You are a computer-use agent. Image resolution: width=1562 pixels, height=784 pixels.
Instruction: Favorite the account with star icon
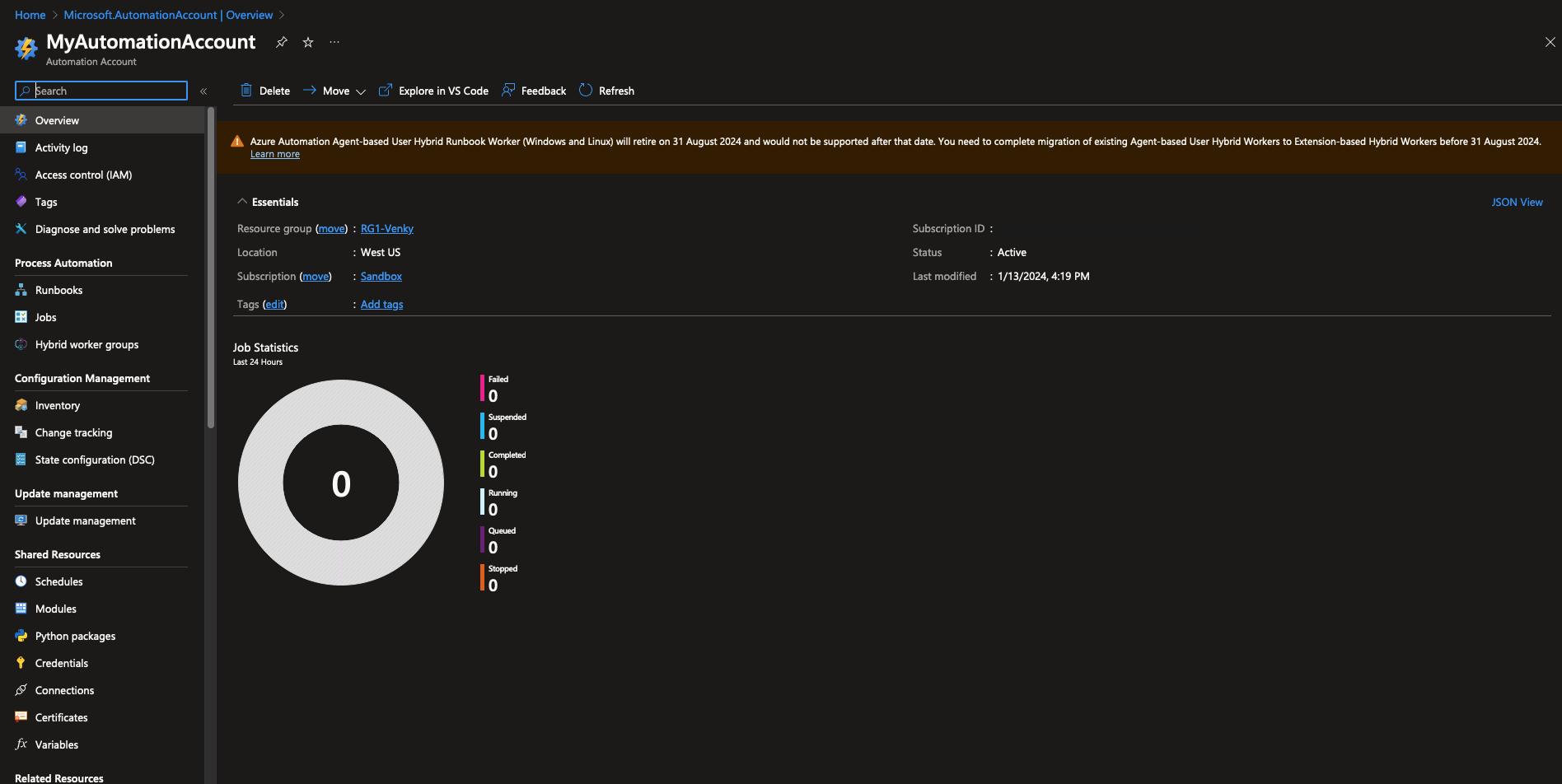(x=308, y=42)
